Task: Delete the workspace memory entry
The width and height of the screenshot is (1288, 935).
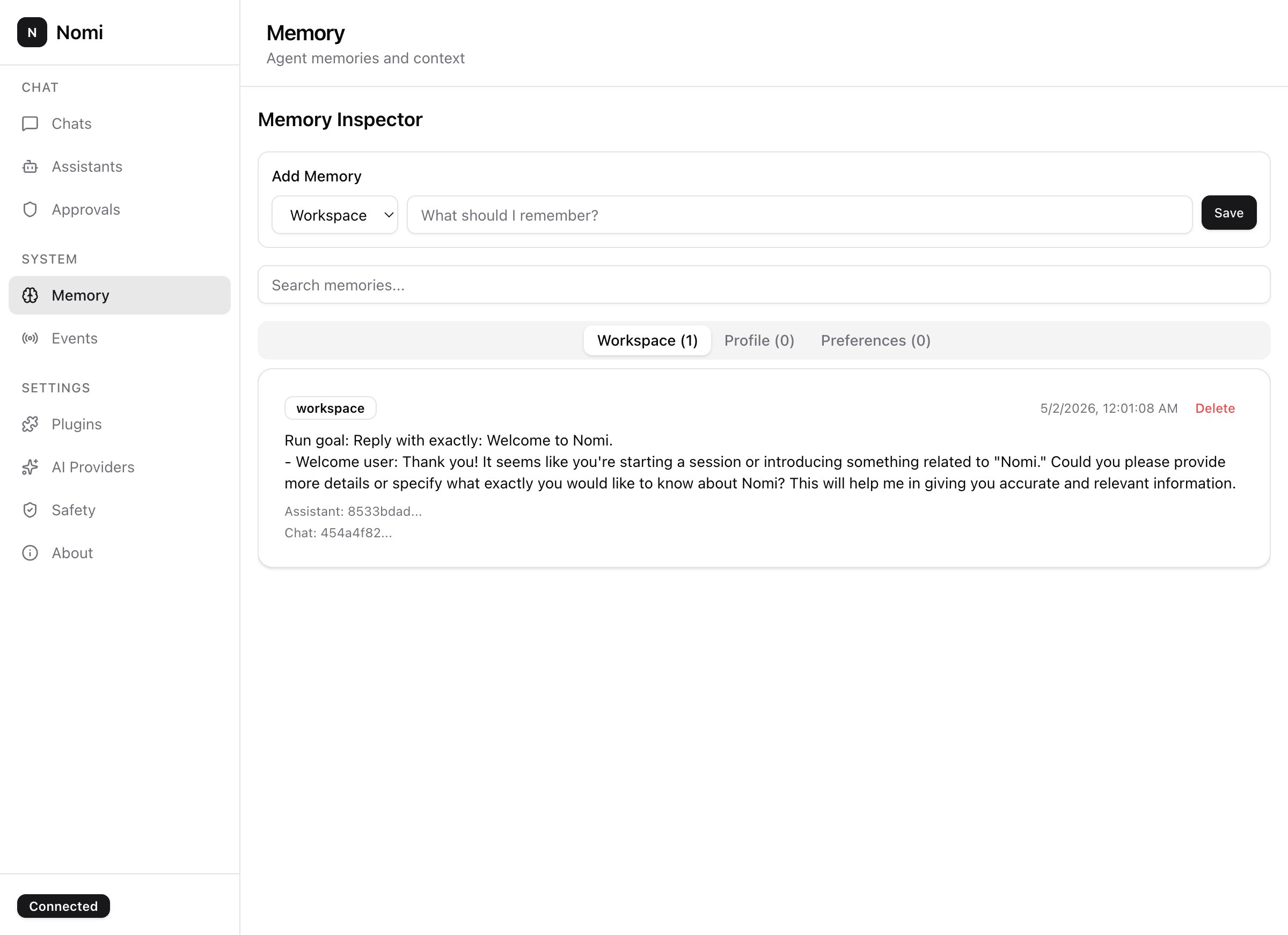Action: tap(1216, 408)
